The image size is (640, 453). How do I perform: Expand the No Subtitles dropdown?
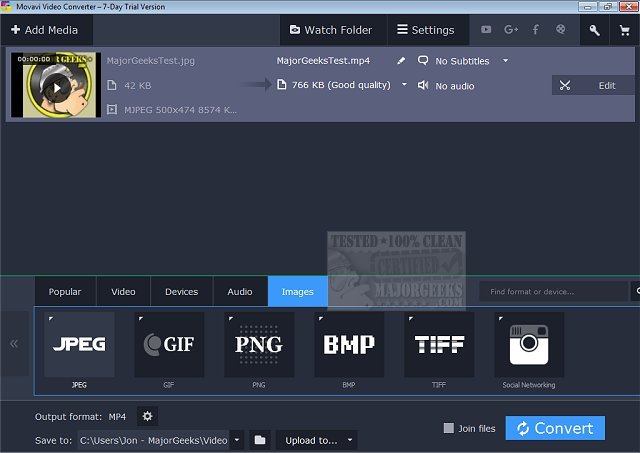coord(505,61)
